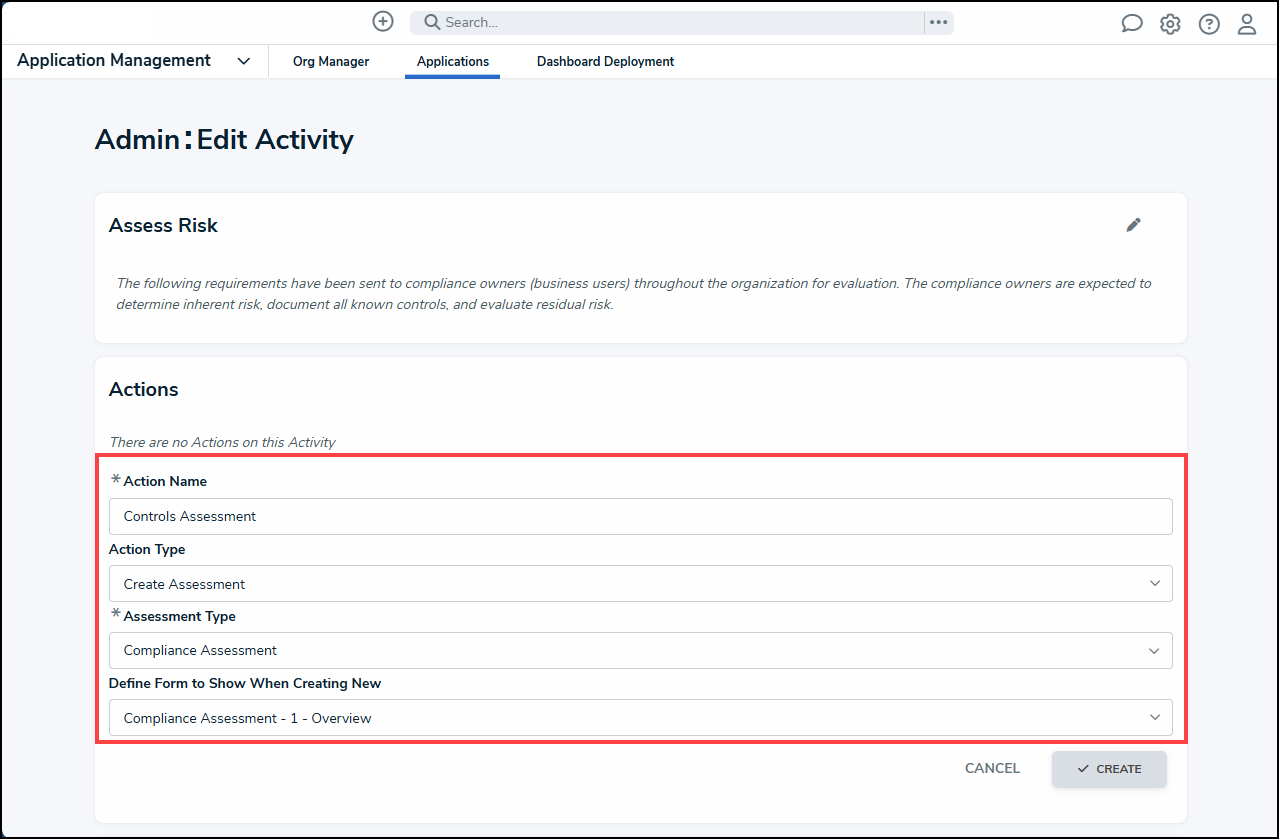
Task: Click the magnifier search icon
Action: click(x=430, y=22)
